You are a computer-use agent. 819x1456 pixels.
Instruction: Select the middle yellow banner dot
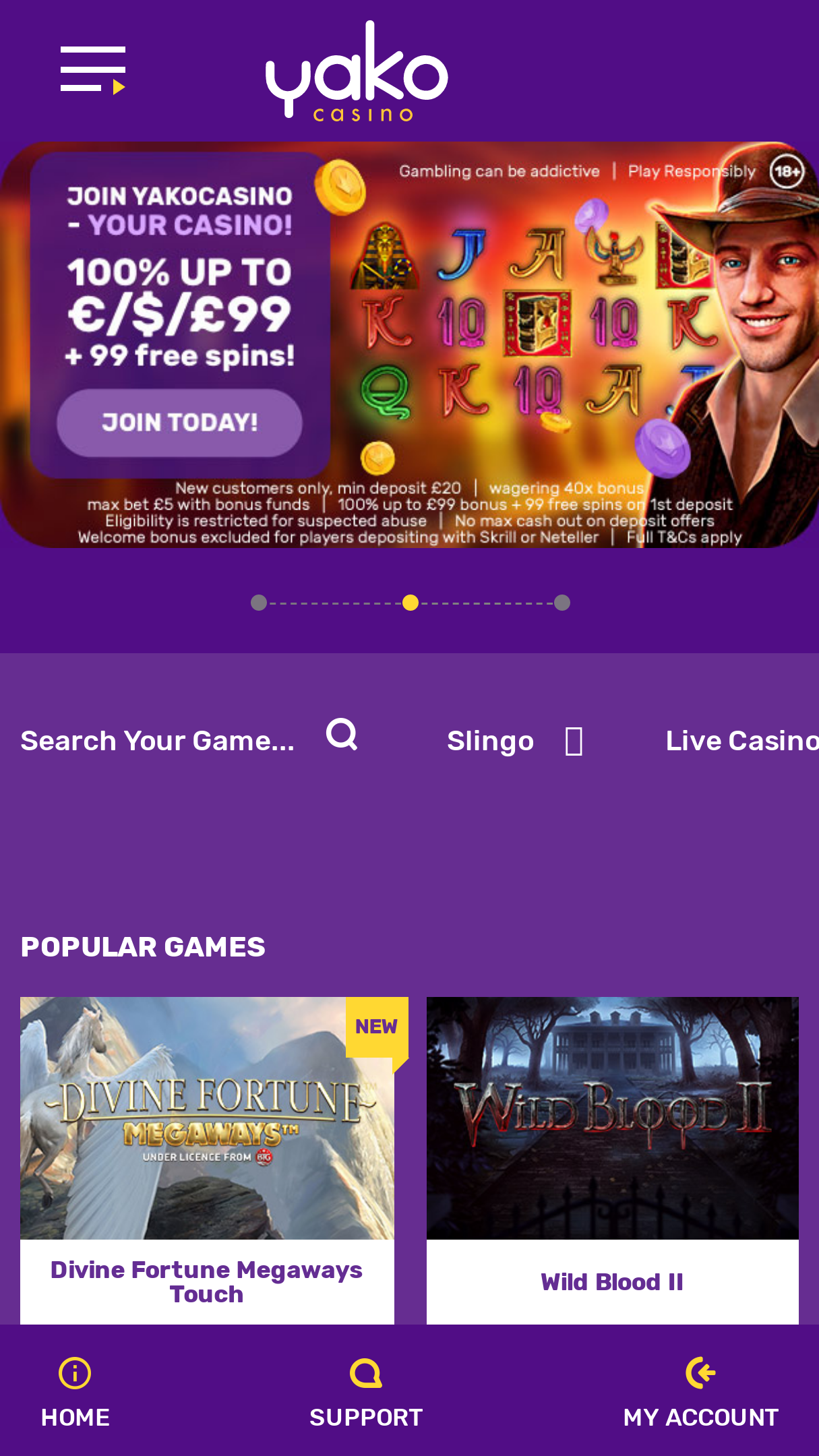click(411, 603)
